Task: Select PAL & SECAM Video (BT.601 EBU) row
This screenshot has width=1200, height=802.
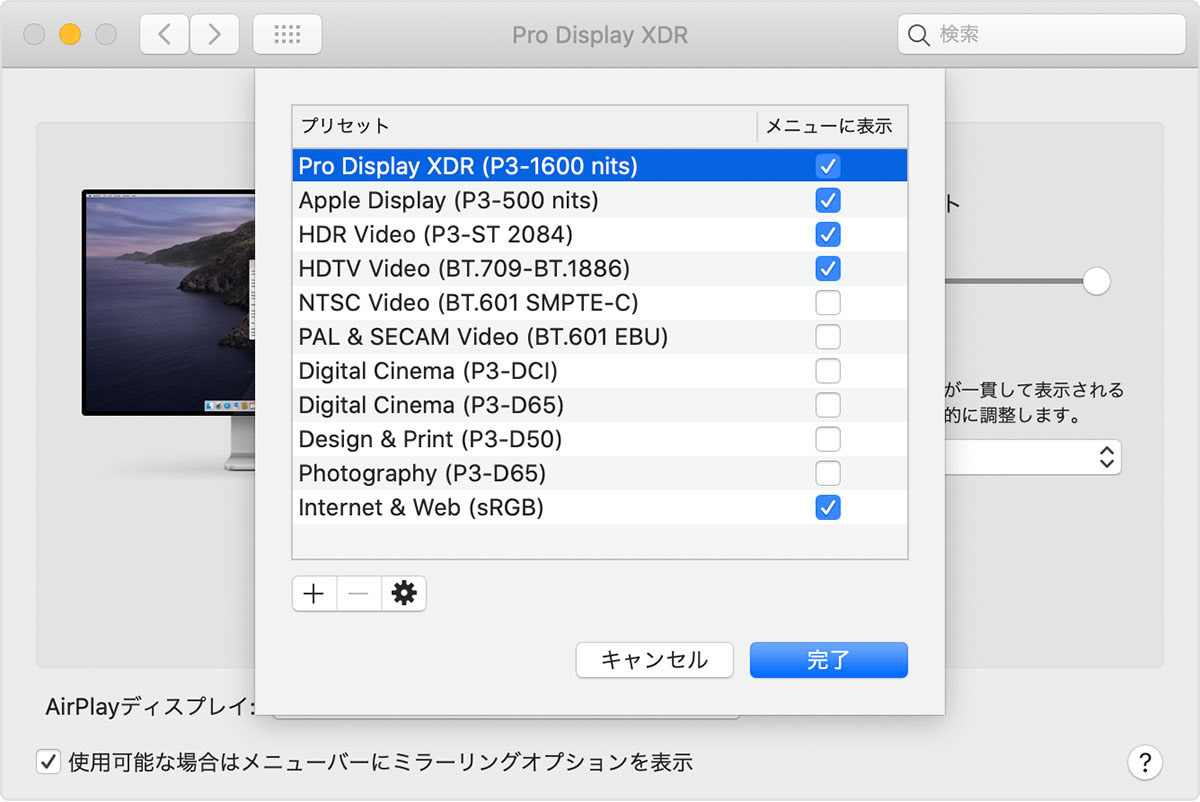Action: click(x=600, y=336)
